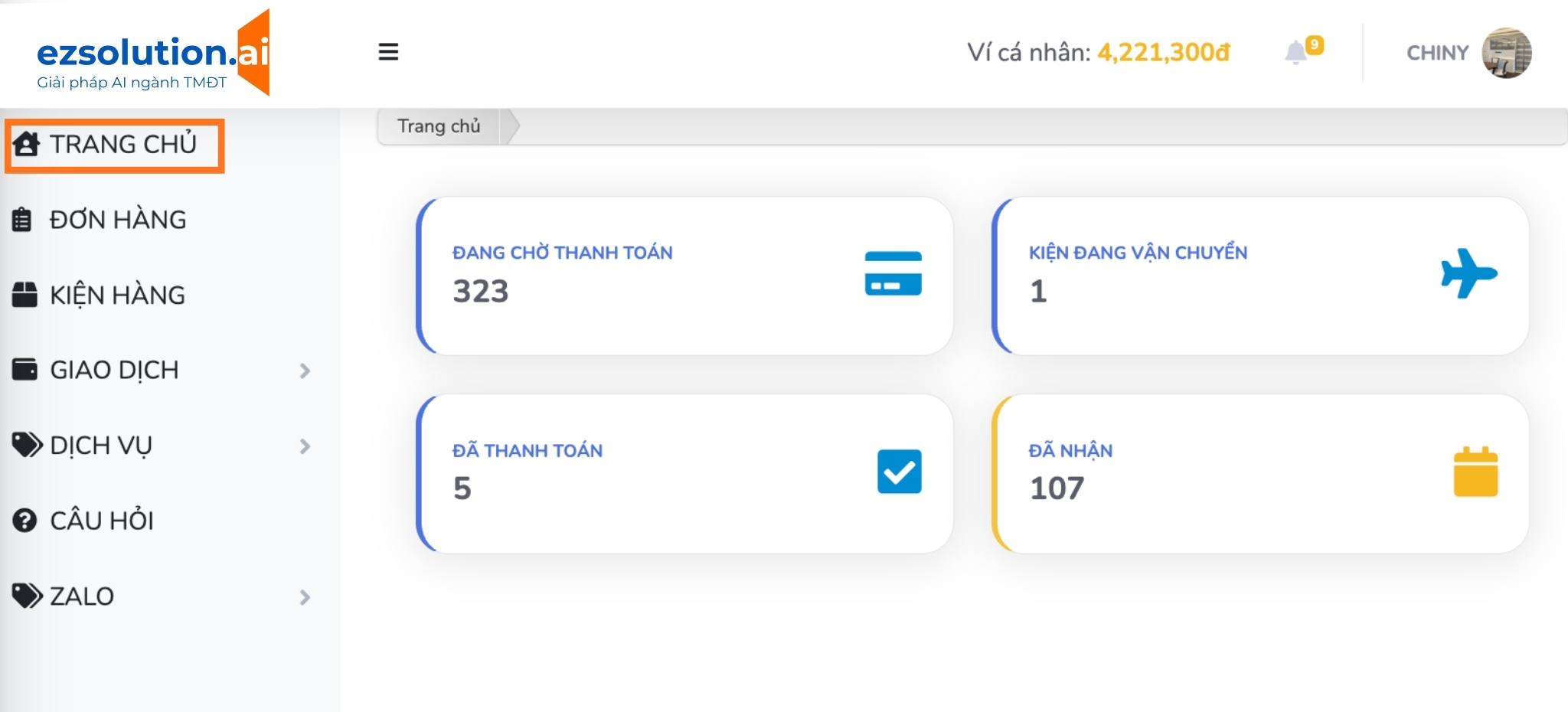Click the CHINY username label

(1437, 53)
